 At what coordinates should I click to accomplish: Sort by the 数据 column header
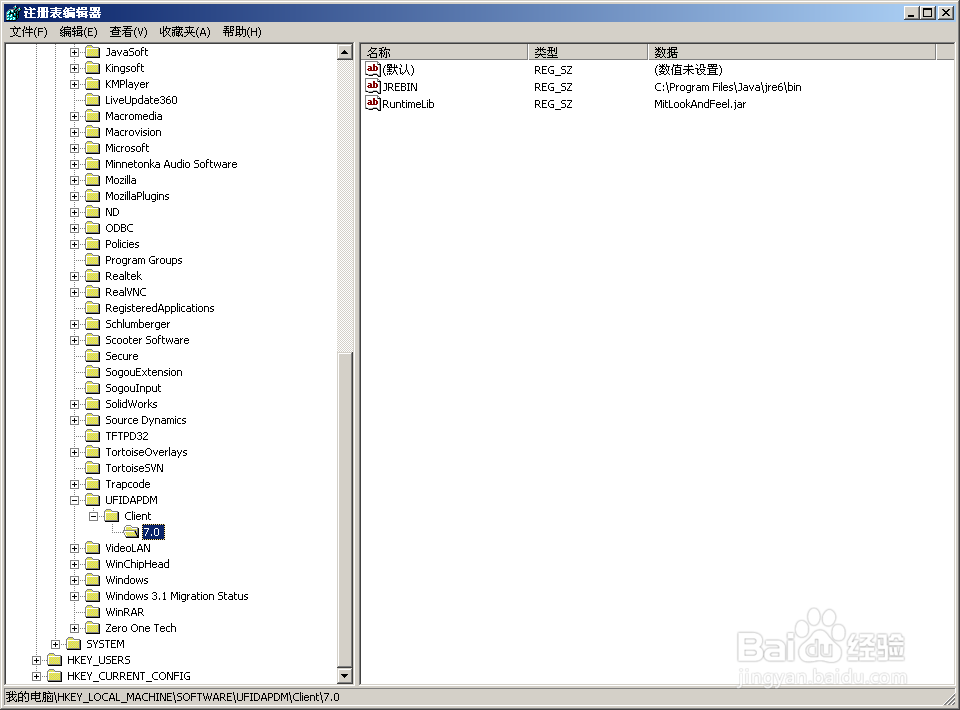coord(792,52)
